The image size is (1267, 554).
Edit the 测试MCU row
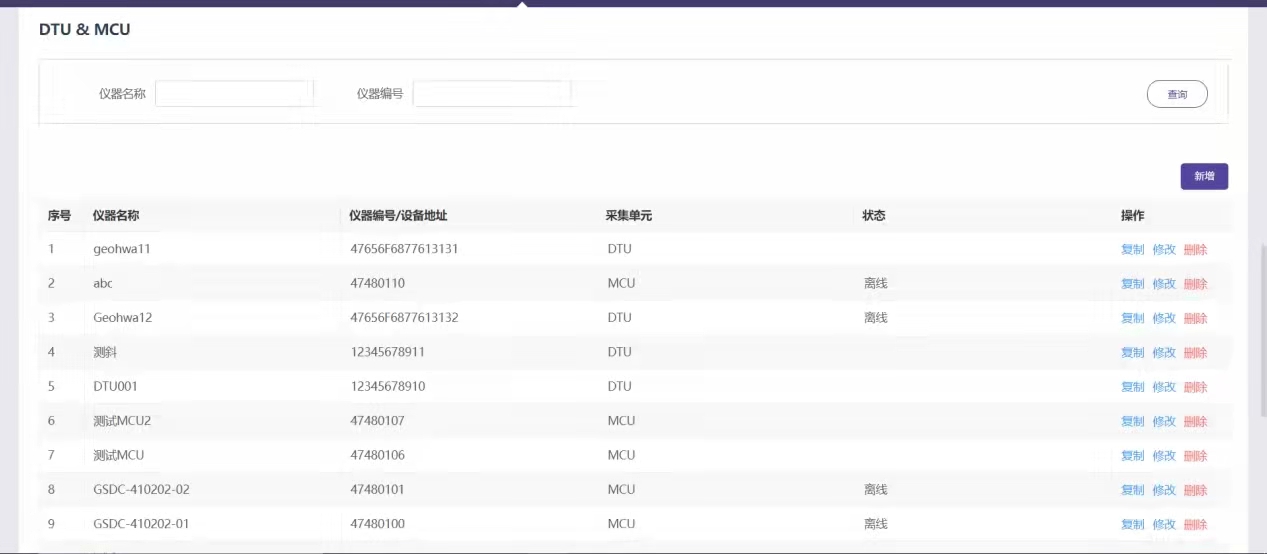pyautogui.click(x=1164, y=456)
